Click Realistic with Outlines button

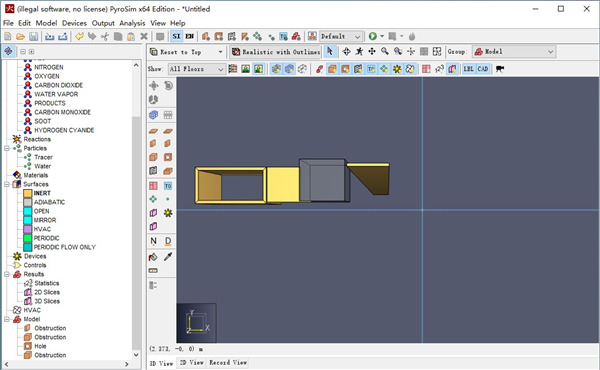pyautogui.click(x=276, y=52)
